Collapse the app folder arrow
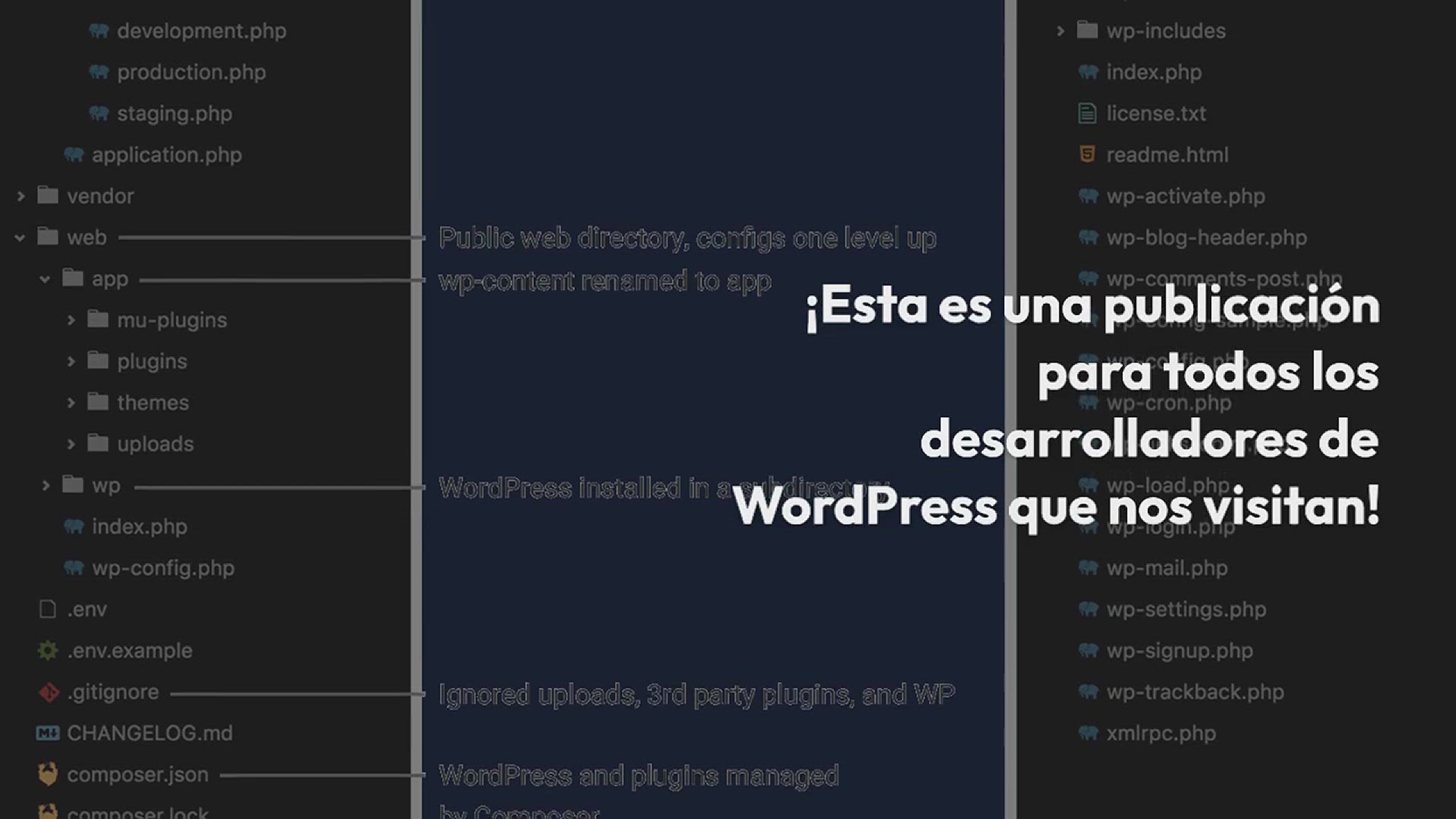The image size is (1456, 819). click(x=45, y=279)
